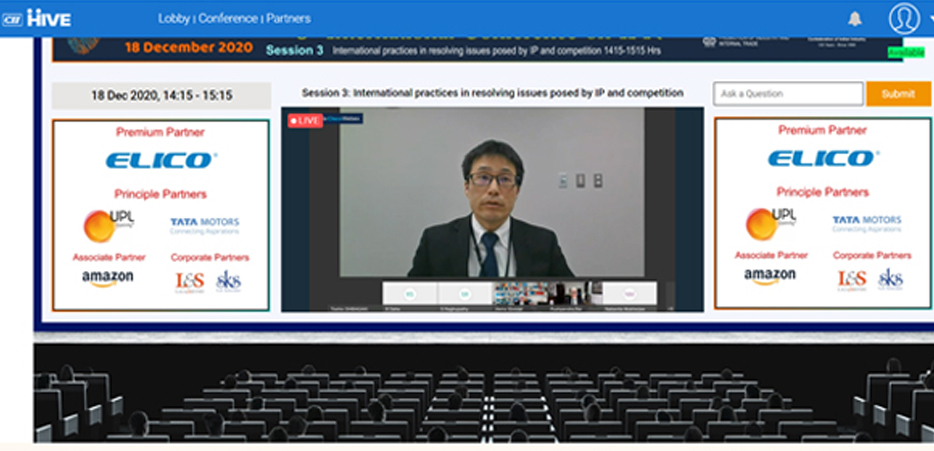The height and width of the screenshot is (451, 934).
Task: Click right Principle Partners heading
Action: coord(823,192)
